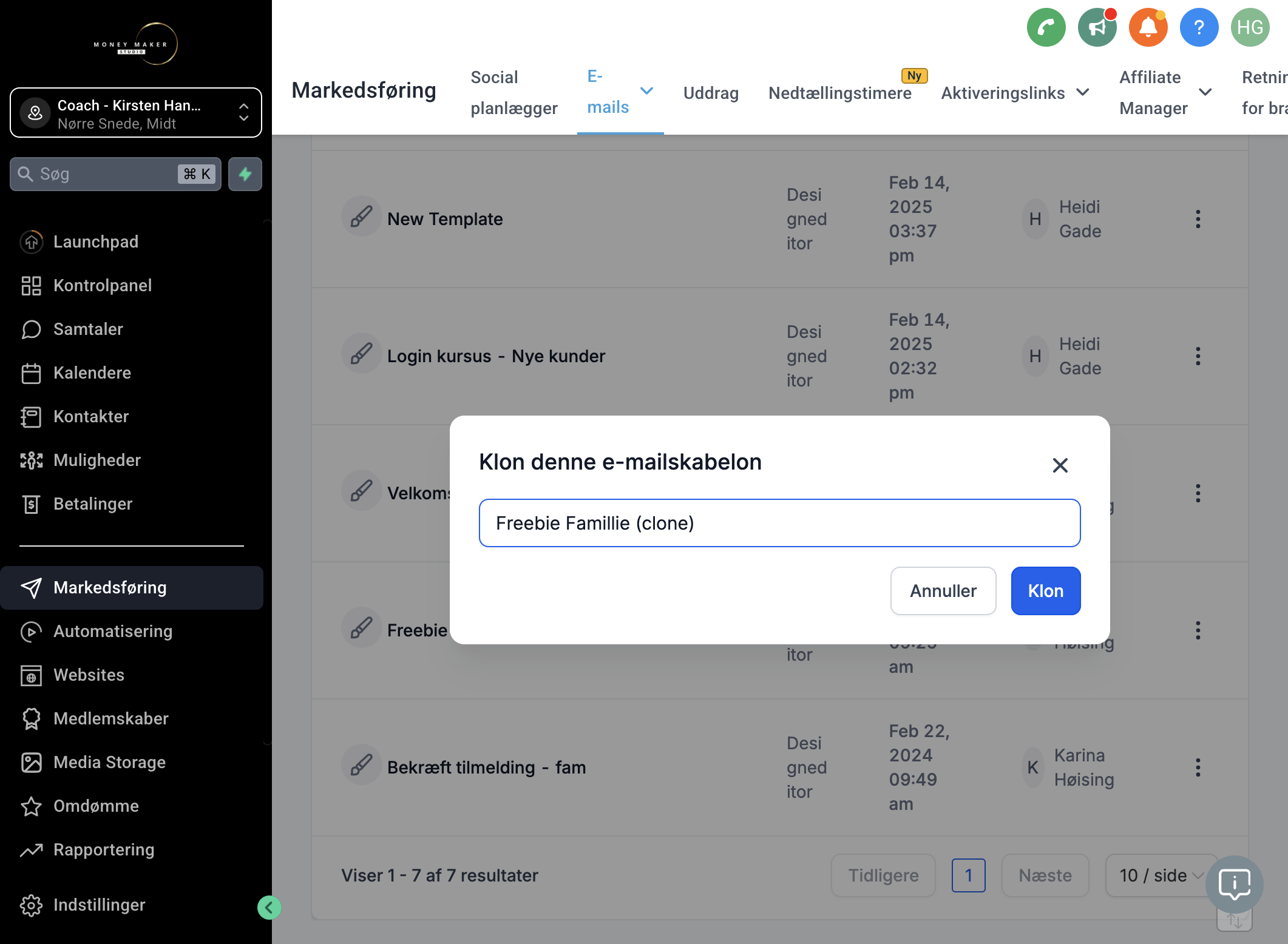The height and width of the screenshot is (944, 1288).
Task: Open Samtaler in the sidebar
Action: click(132, 329)
